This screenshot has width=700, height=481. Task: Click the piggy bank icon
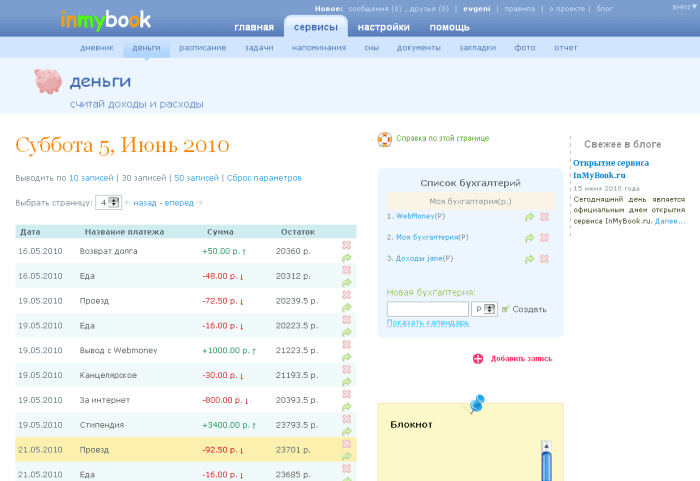click(48, 81)
